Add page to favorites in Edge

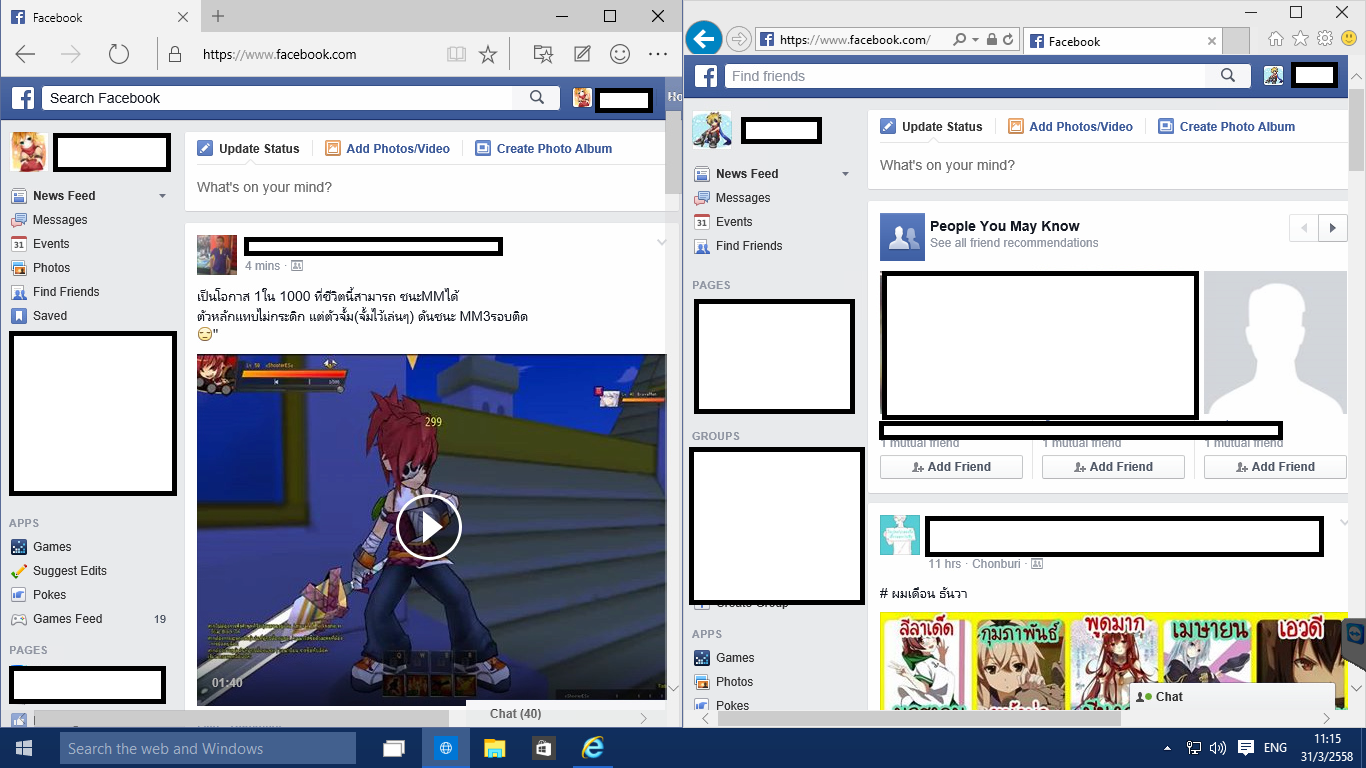pos(488,54)
